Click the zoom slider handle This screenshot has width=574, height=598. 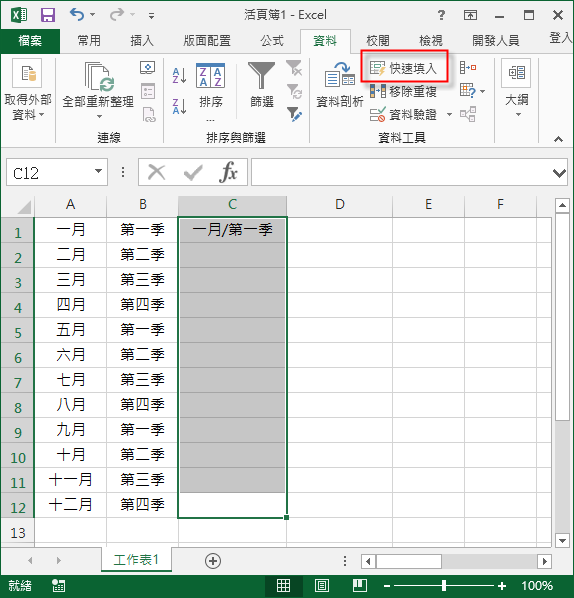444,585
